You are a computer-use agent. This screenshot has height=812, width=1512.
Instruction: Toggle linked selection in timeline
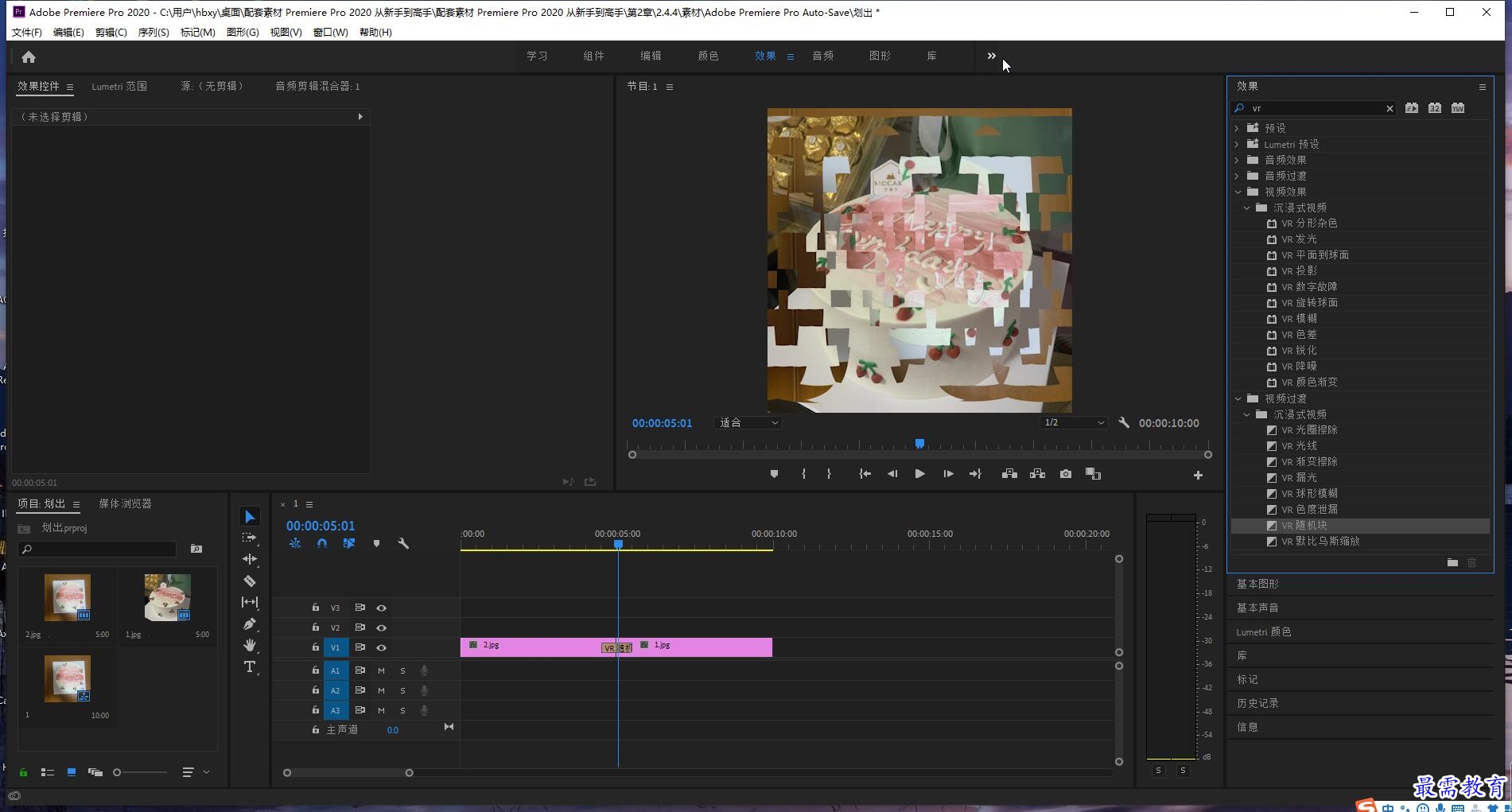pos(349,543)
